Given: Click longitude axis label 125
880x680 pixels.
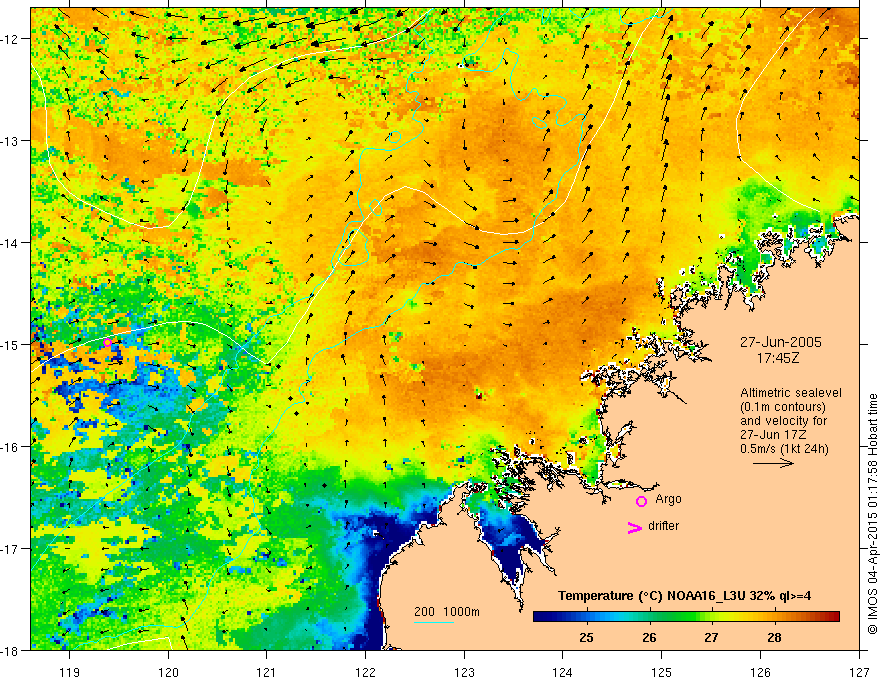Looking at the screenshot, I should (662, 672).
